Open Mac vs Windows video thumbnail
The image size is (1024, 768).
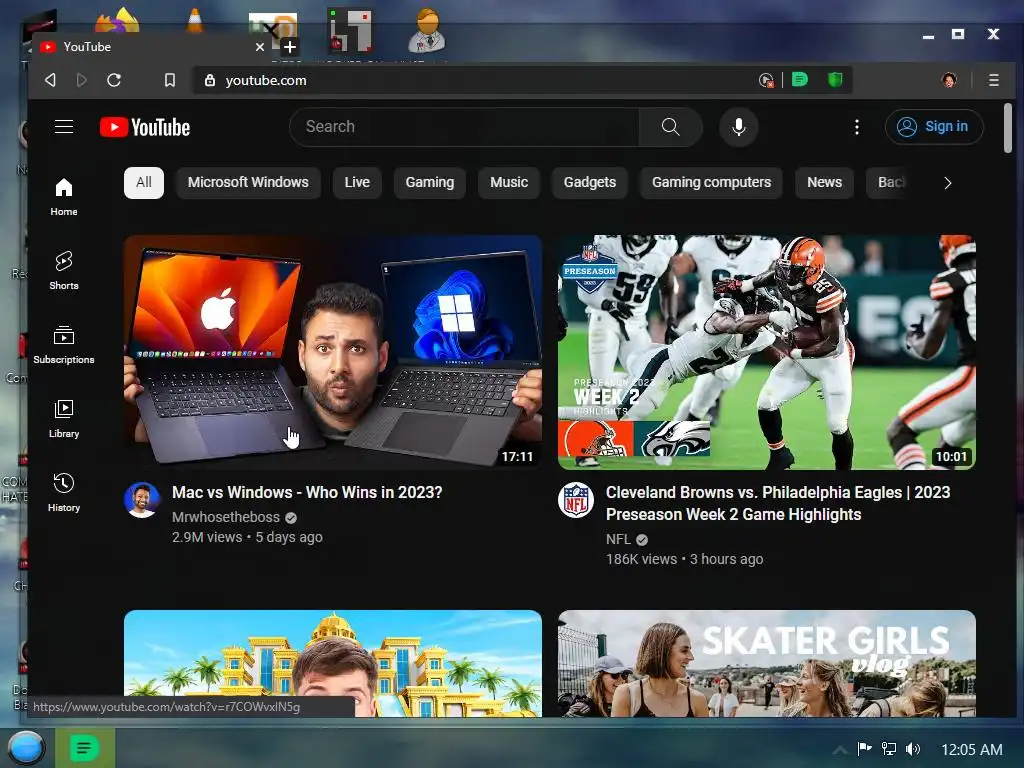tap(332, 352)
